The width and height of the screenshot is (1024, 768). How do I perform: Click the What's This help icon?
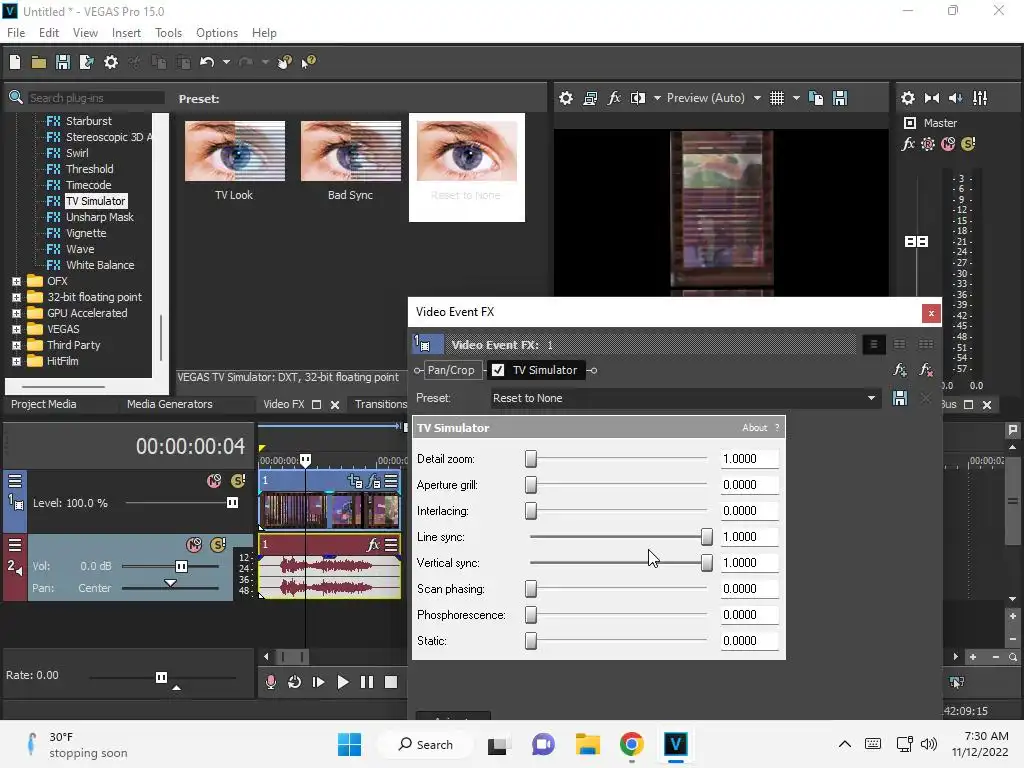pos(308,62)
